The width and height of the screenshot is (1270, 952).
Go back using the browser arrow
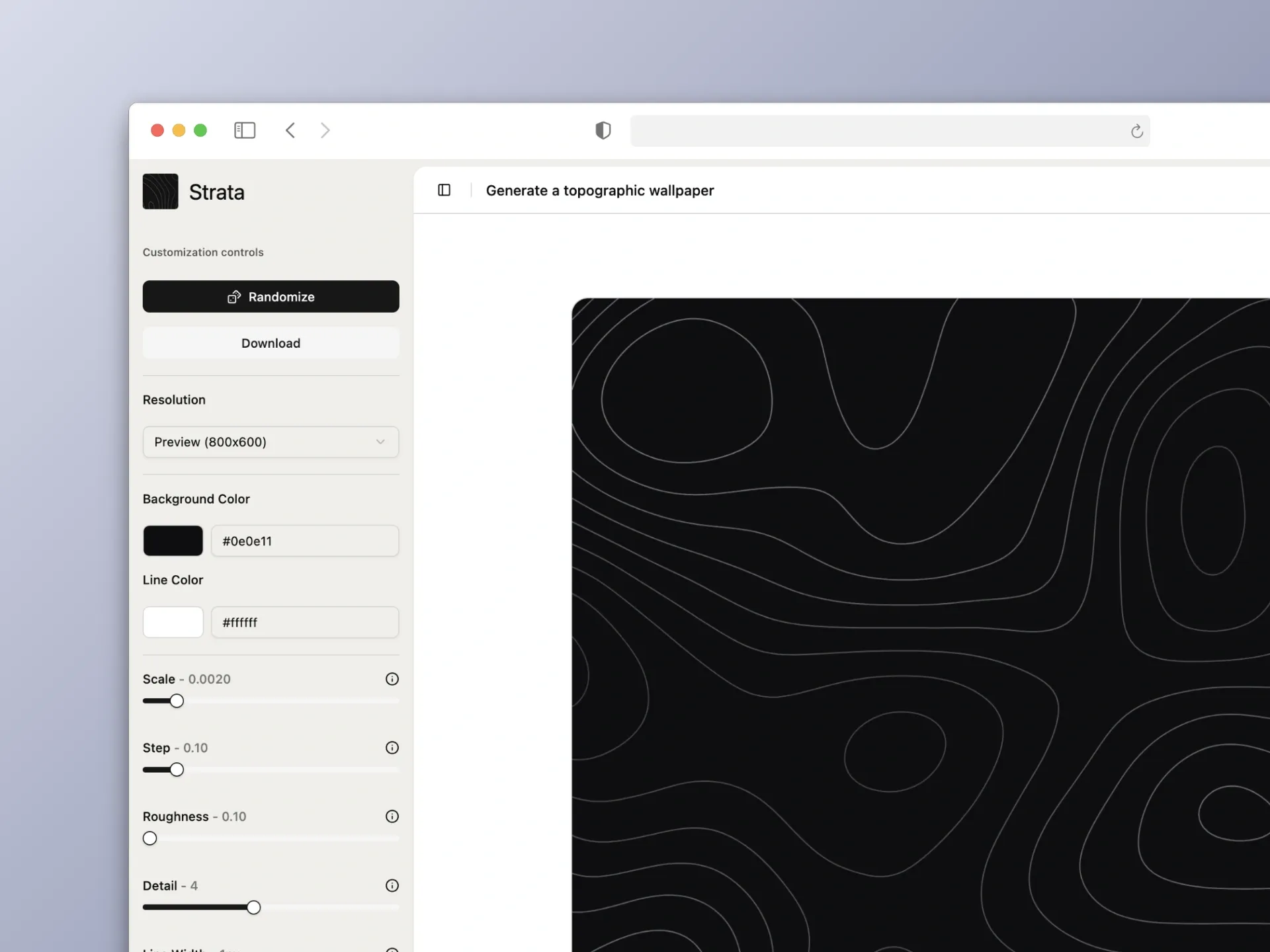pos(290,130)
